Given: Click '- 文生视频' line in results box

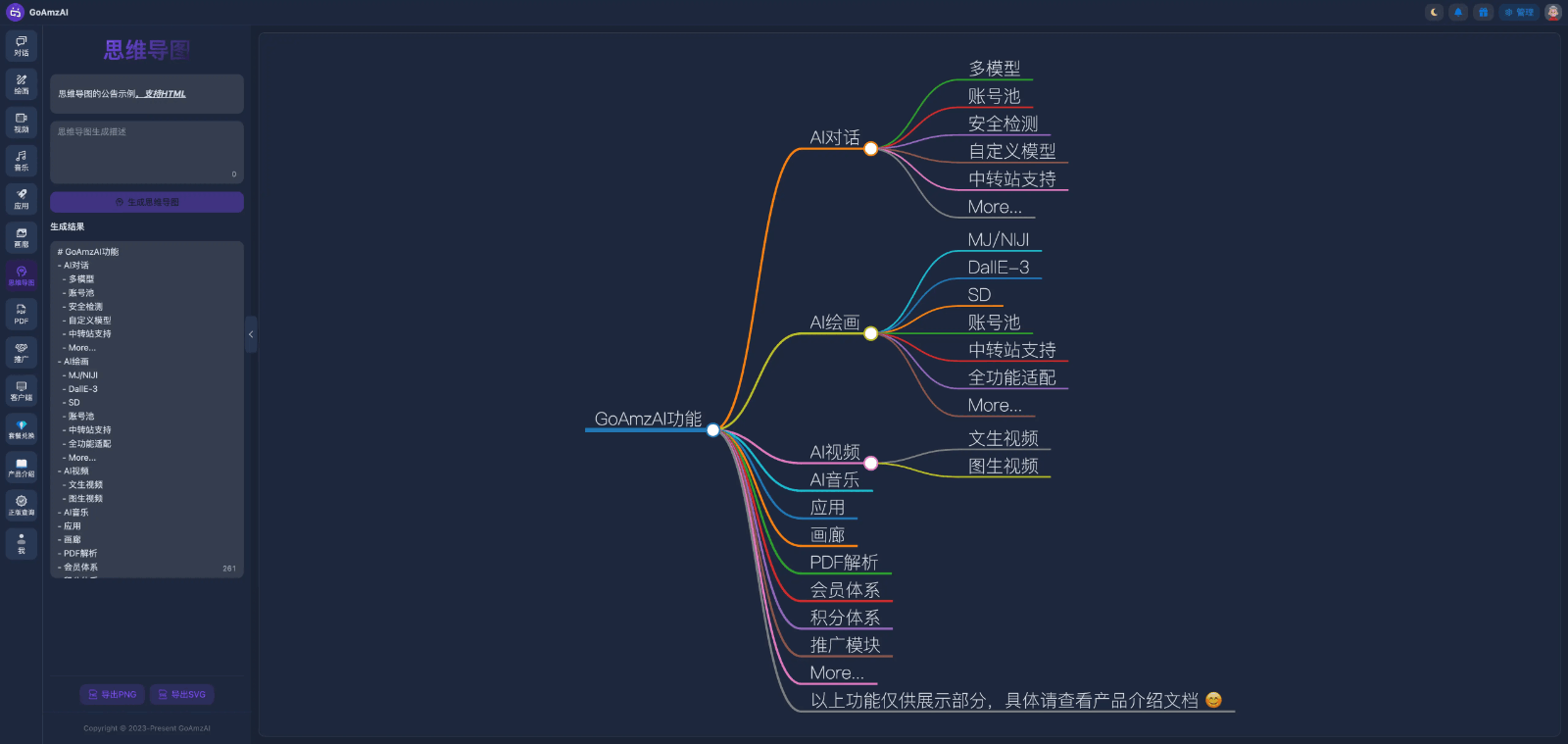Looking at the screenshot, I should click(83, 485).
